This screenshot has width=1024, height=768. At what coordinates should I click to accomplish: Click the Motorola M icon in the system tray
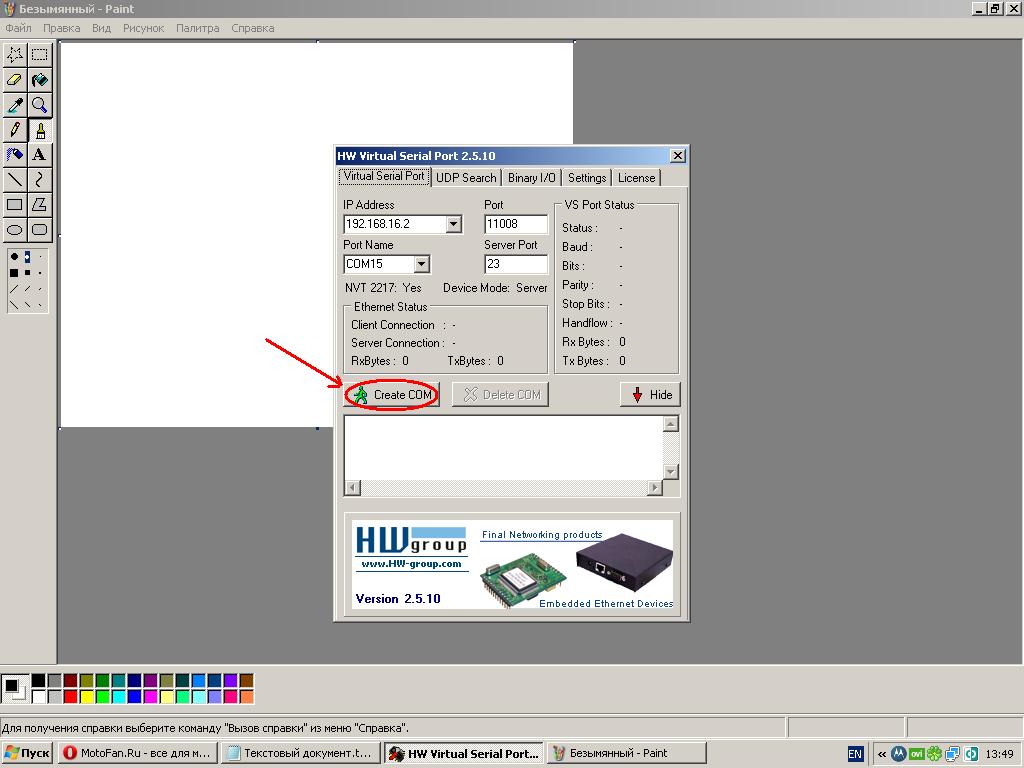click(x=899, y=754)
